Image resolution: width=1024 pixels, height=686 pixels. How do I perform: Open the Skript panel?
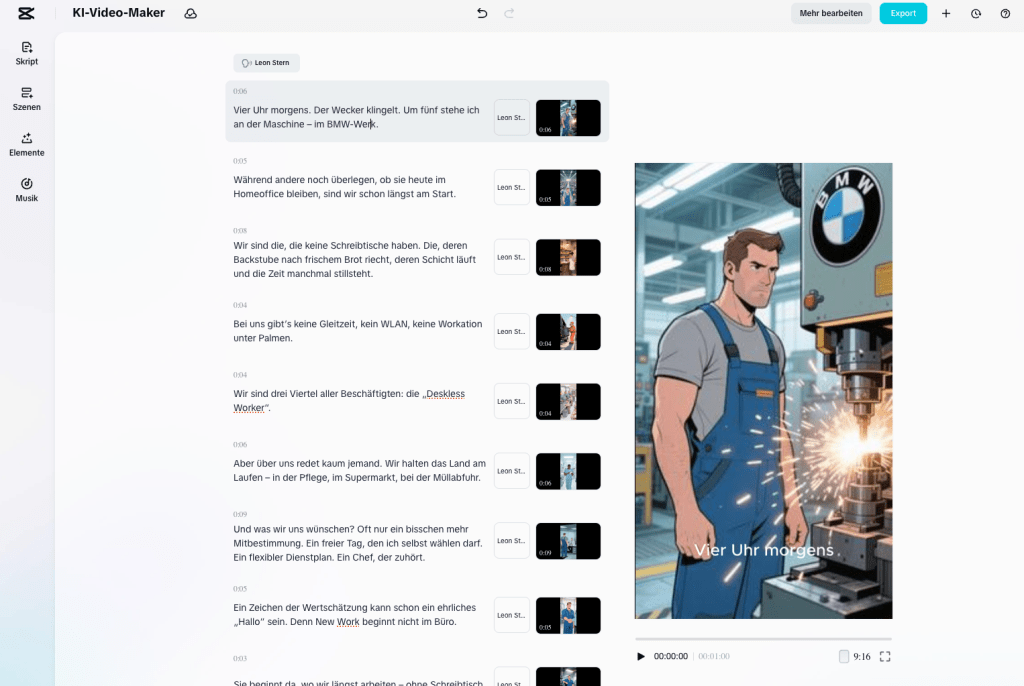pos(27,52)
